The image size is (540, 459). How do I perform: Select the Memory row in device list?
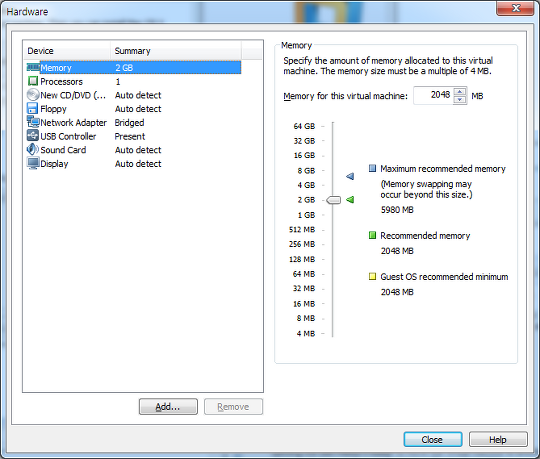pos(134,67)
